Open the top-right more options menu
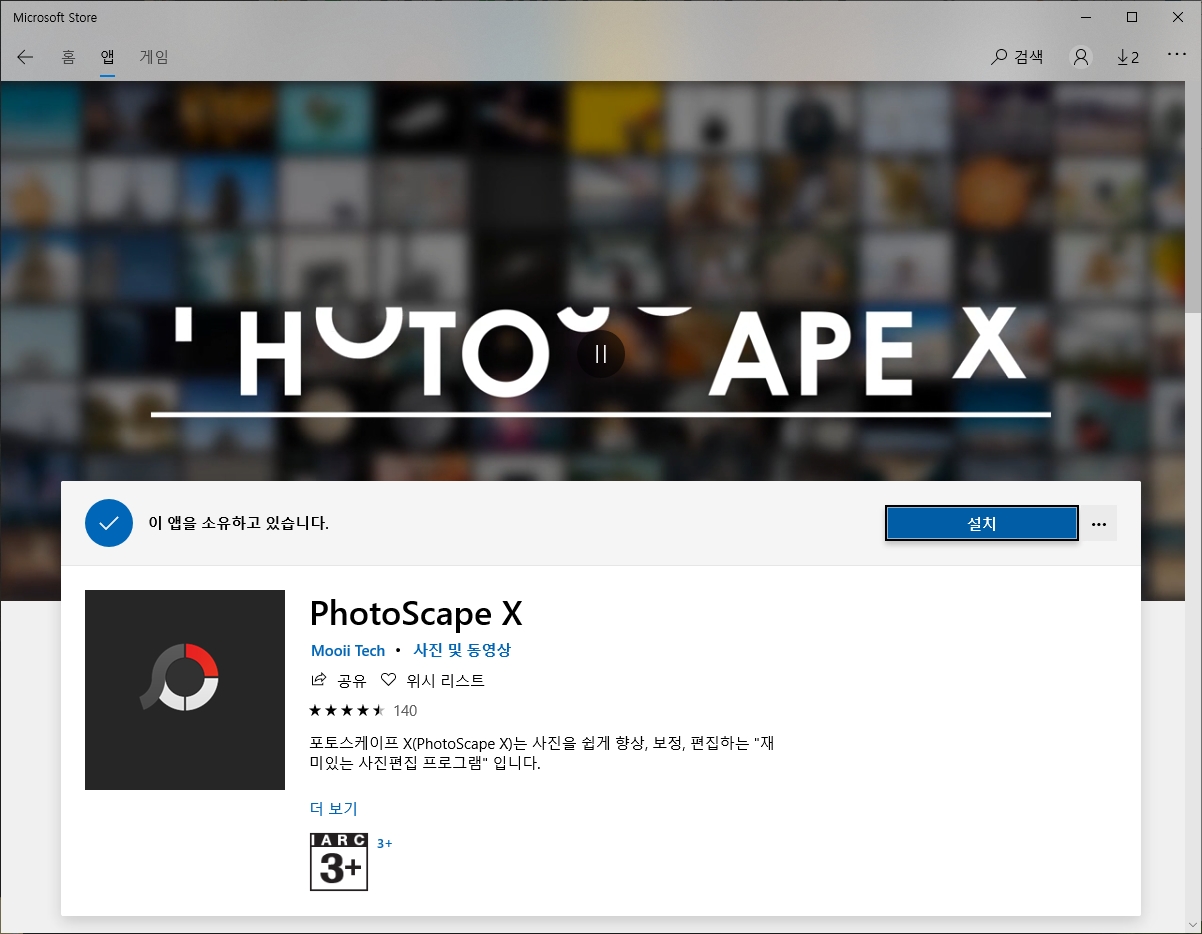 click(1176, 55)
